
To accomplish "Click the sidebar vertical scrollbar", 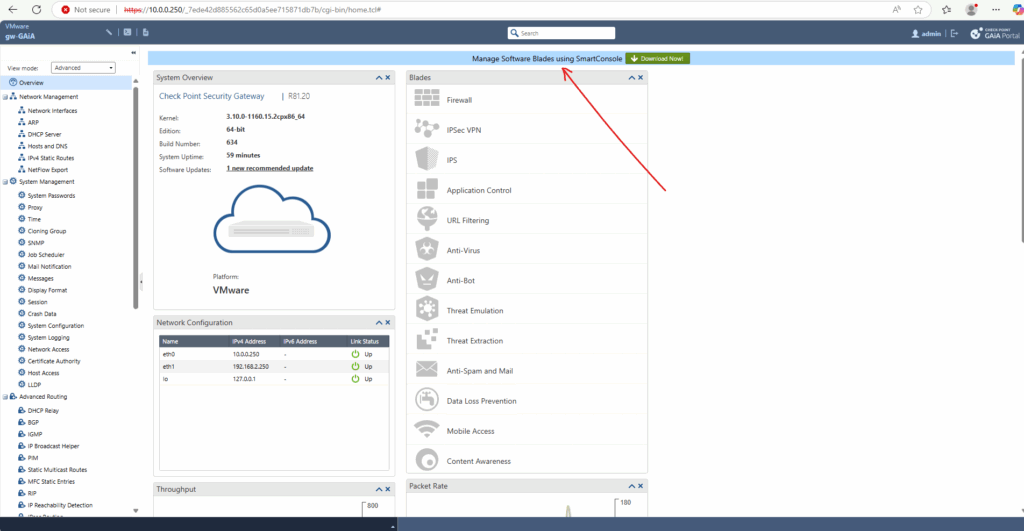I will [136, 196].
